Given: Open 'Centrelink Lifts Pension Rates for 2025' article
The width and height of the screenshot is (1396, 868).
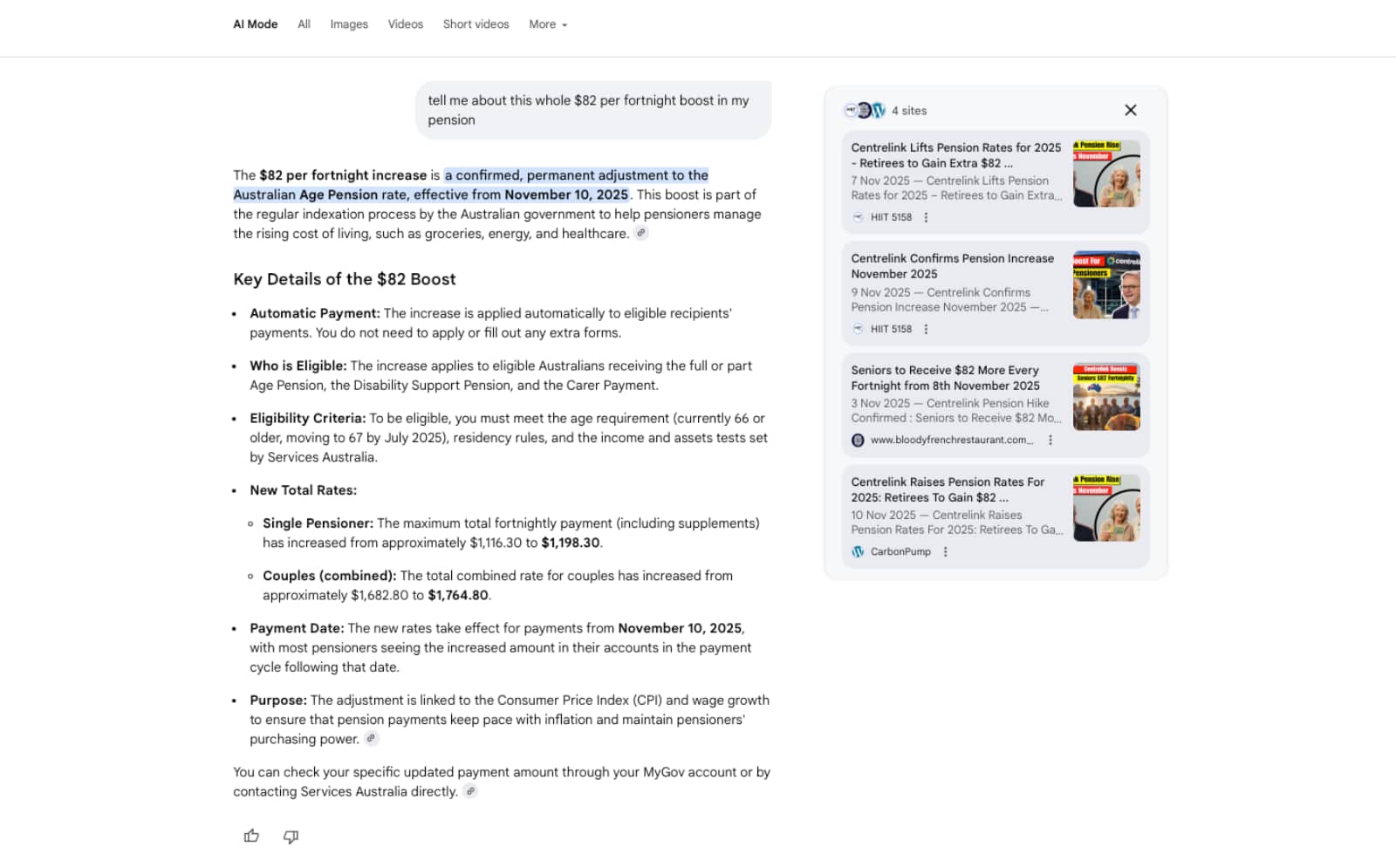Looking at the screenshot, I should 955,155.
